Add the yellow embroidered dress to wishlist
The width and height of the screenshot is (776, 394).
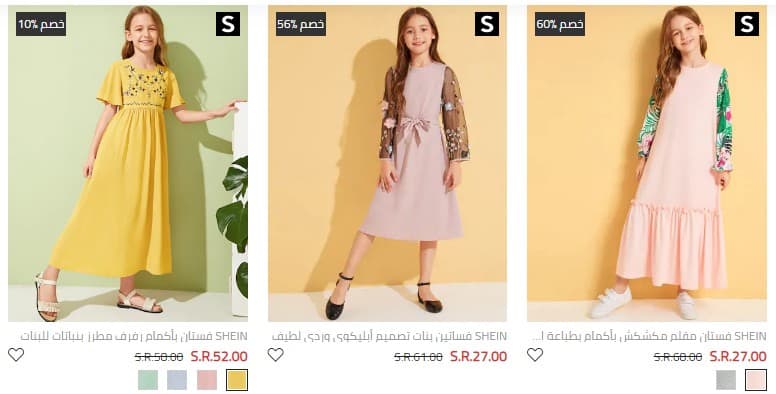click(x=16, y=354)
